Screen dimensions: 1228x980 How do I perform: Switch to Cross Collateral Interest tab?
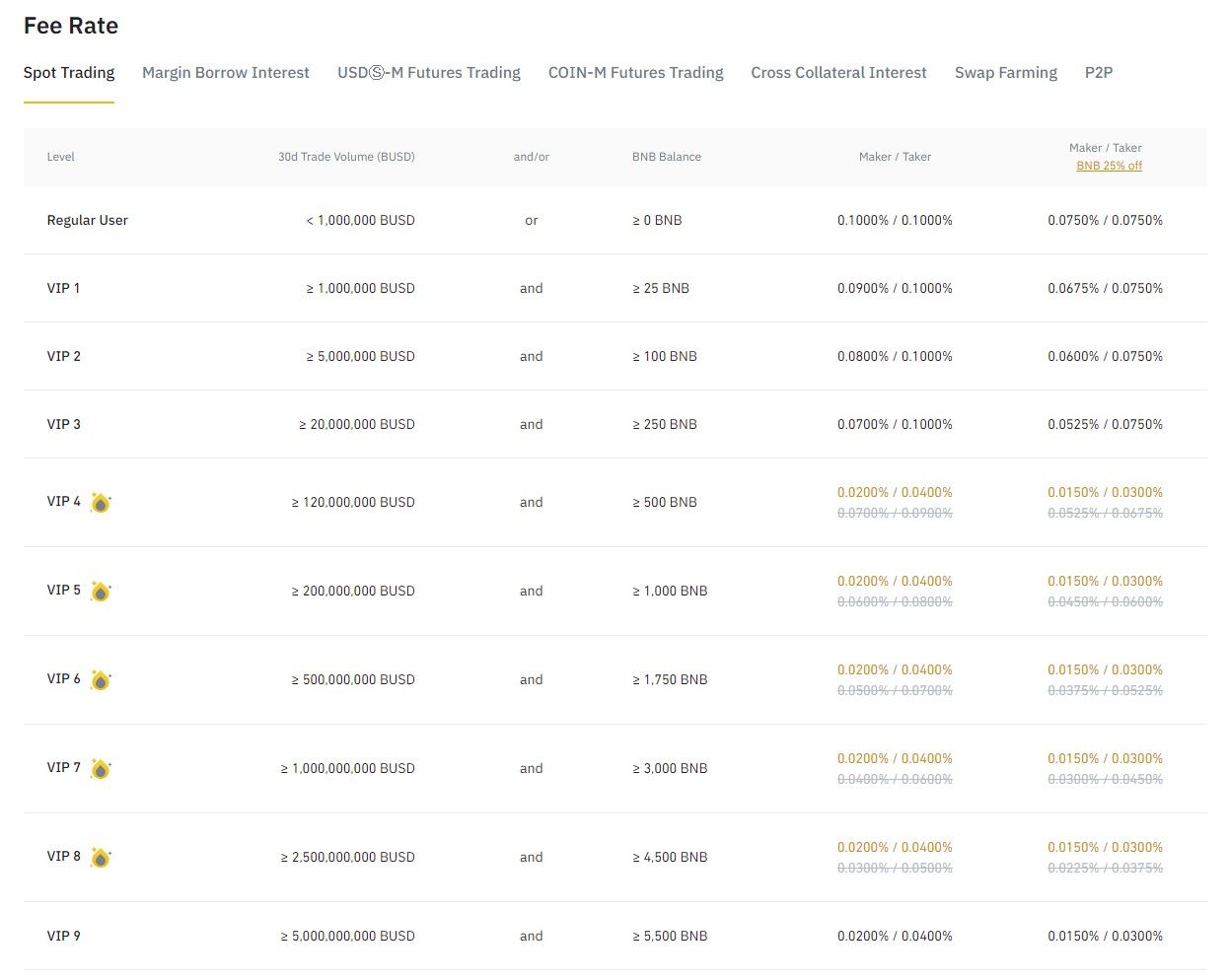pos(839,73)
